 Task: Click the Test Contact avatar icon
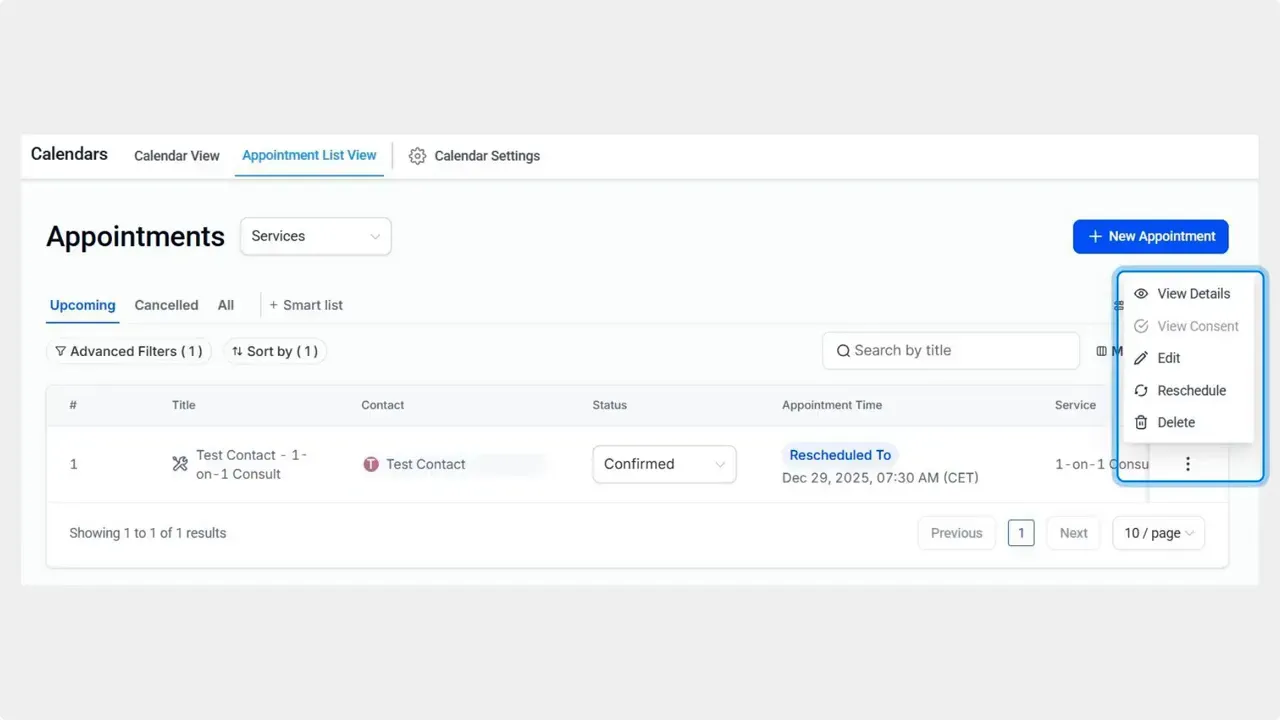click(x=371, y=464)
